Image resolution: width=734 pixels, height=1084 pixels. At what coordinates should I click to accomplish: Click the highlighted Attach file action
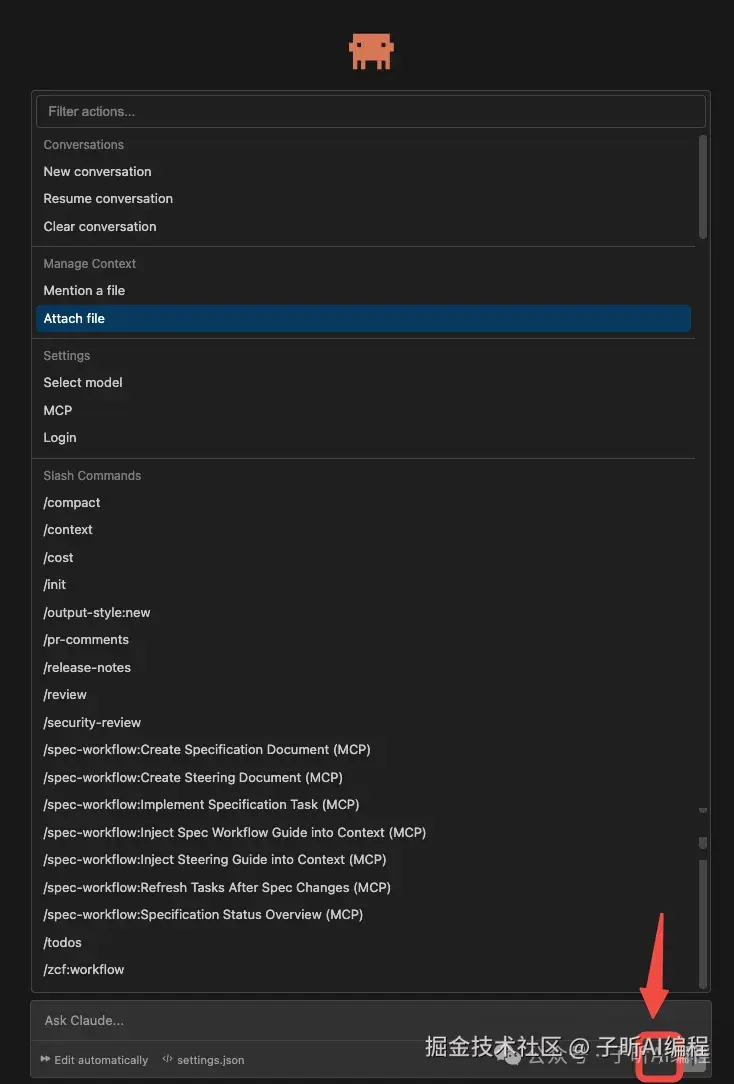[x=74, y=319]
